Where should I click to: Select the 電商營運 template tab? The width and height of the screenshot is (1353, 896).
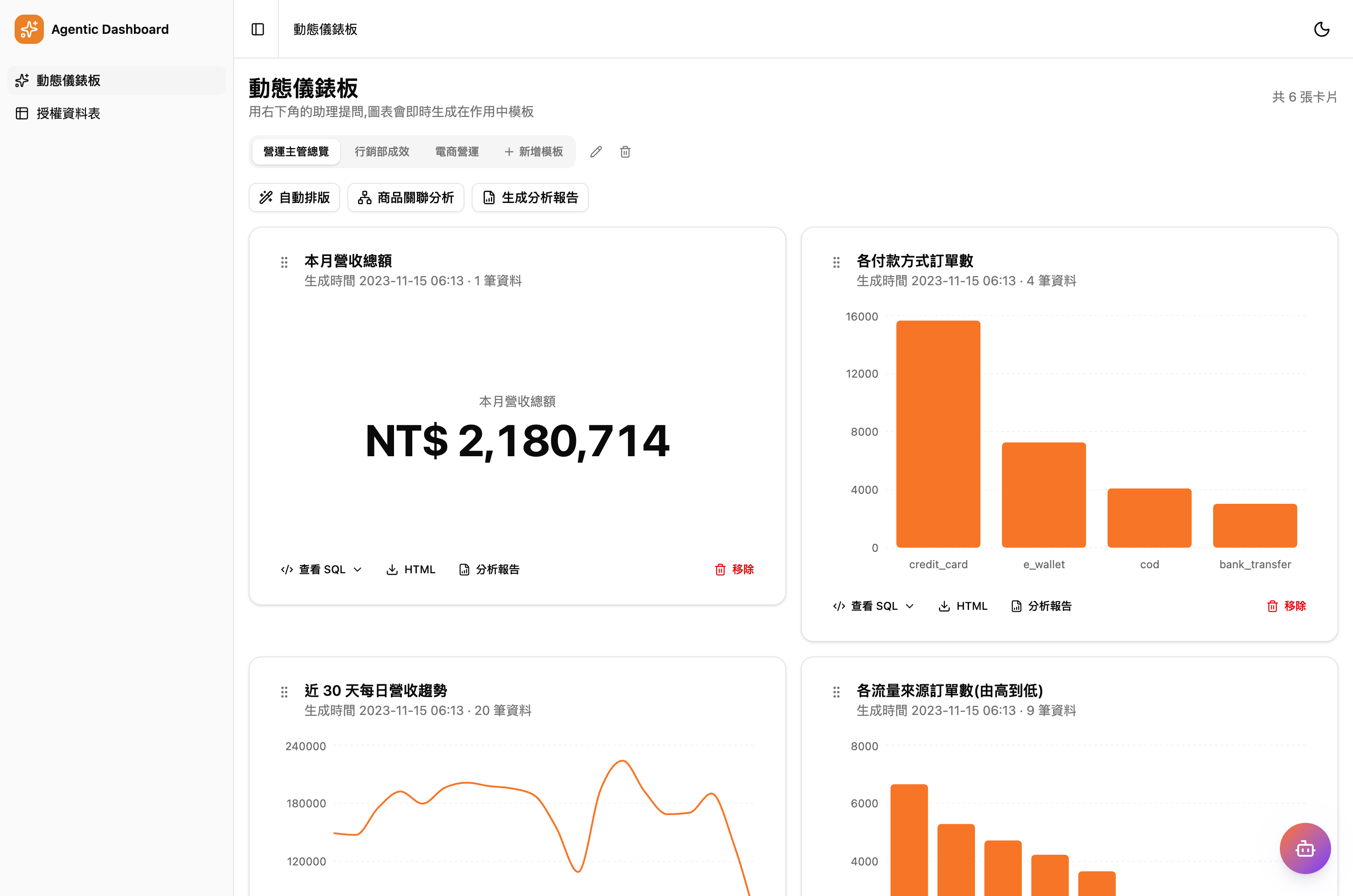point(457,151)
